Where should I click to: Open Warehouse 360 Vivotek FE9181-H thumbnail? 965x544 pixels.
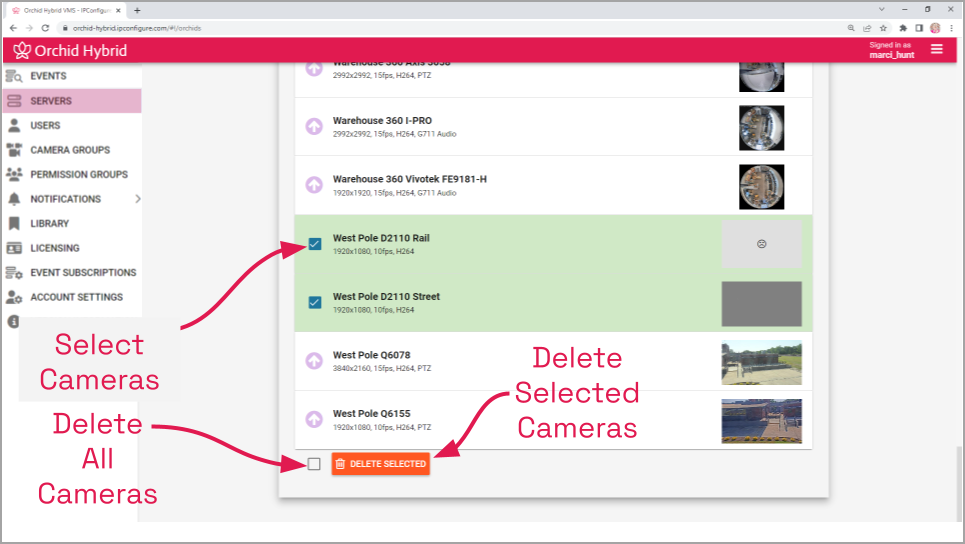click(x=761, y=186)
